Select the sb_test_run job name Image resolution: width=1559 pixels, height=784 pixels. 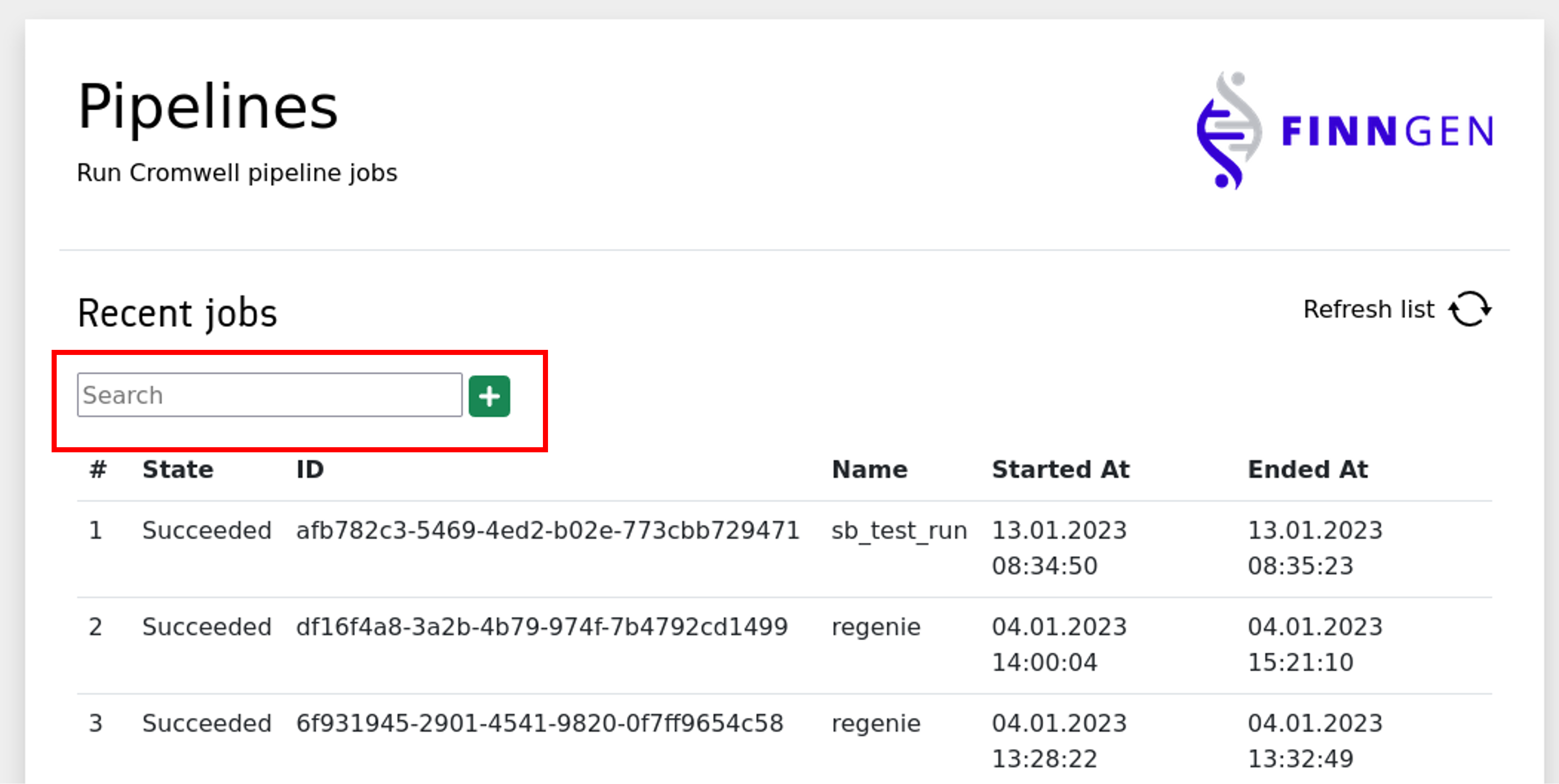(899, 530)
